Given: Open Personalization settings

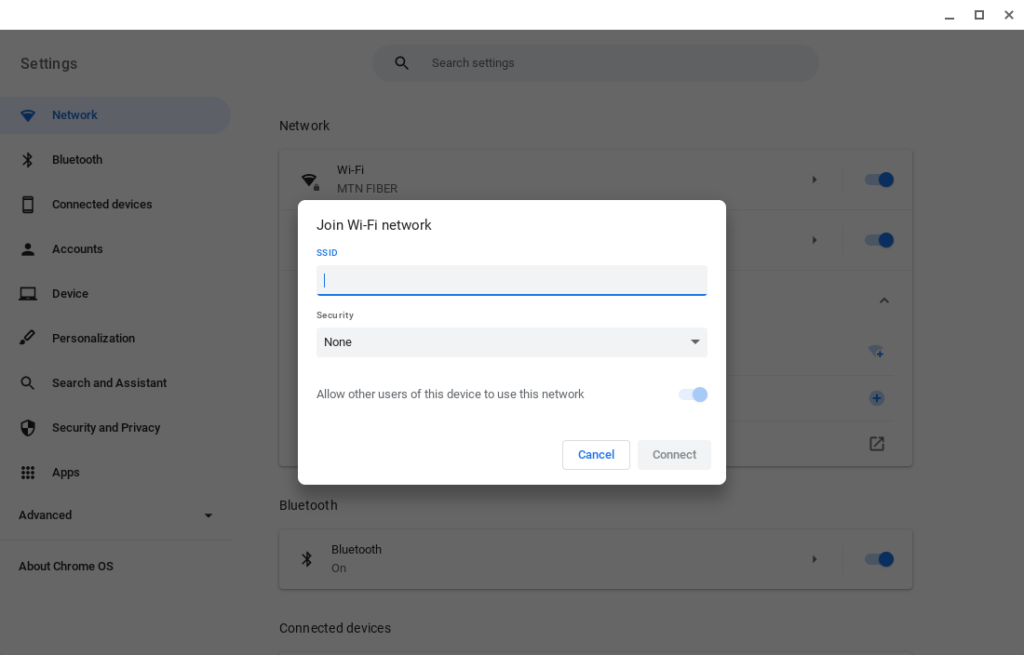Looking at the screenshot, I should coord(115,338).
